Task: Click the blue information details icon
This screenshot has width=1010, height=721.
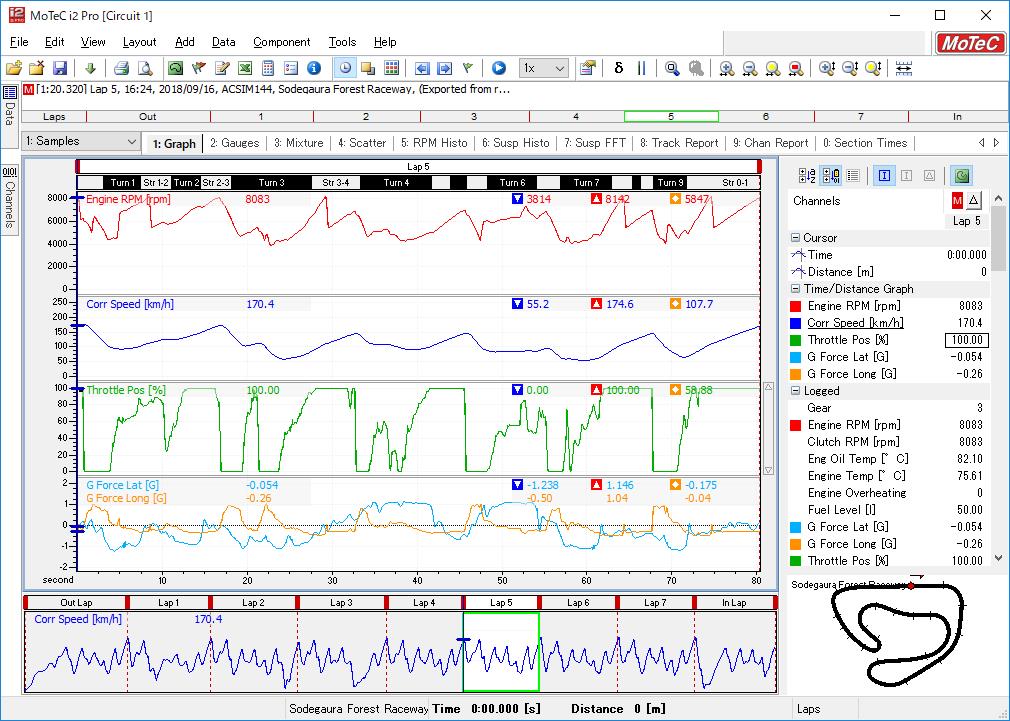Action: click(x=314, y=68)
